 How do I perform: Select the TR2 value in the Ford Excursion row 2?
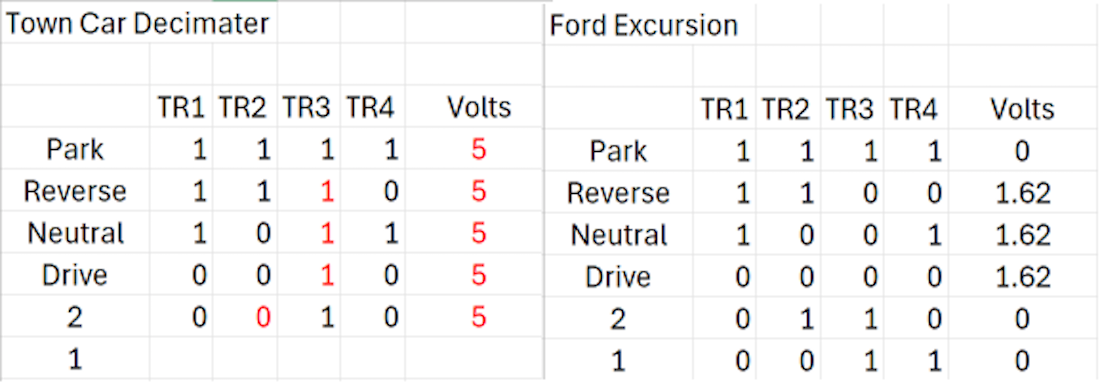[x=807, y=319]
